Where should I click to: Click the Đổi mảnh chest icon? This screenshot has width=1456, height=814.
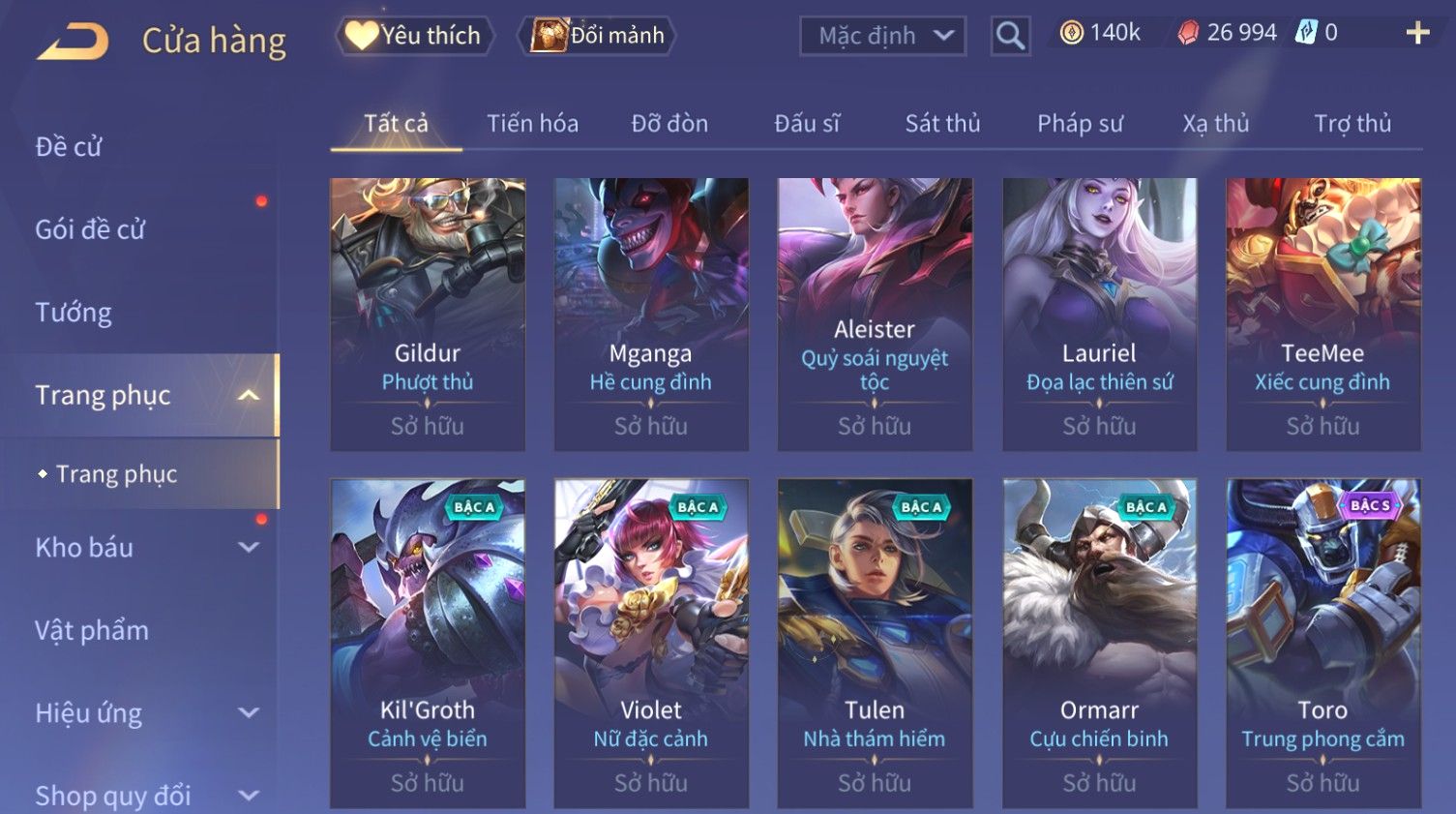tap(549, 35)
